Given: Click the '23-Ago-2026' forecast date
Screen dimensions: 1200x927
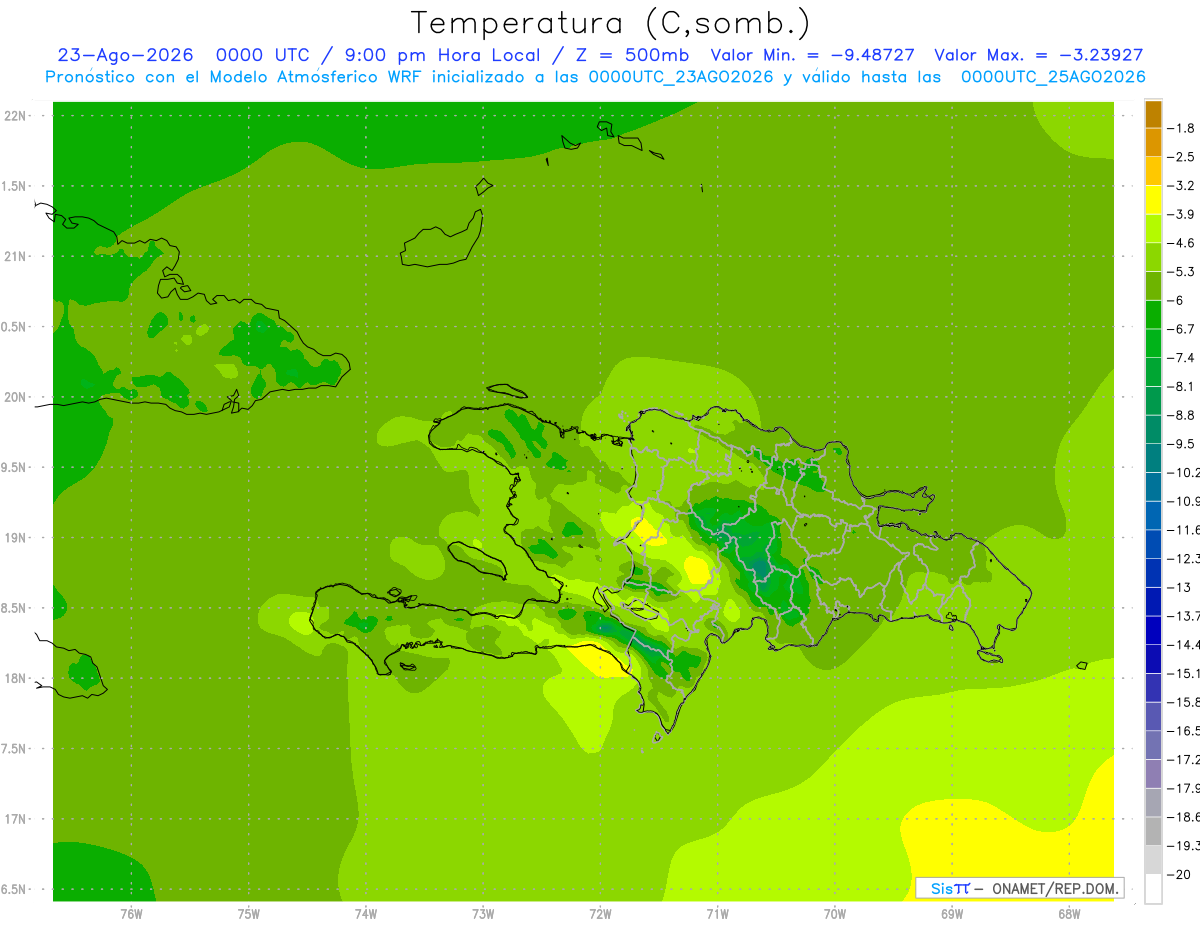Looking at the screenshot, I should click(125, 55).
